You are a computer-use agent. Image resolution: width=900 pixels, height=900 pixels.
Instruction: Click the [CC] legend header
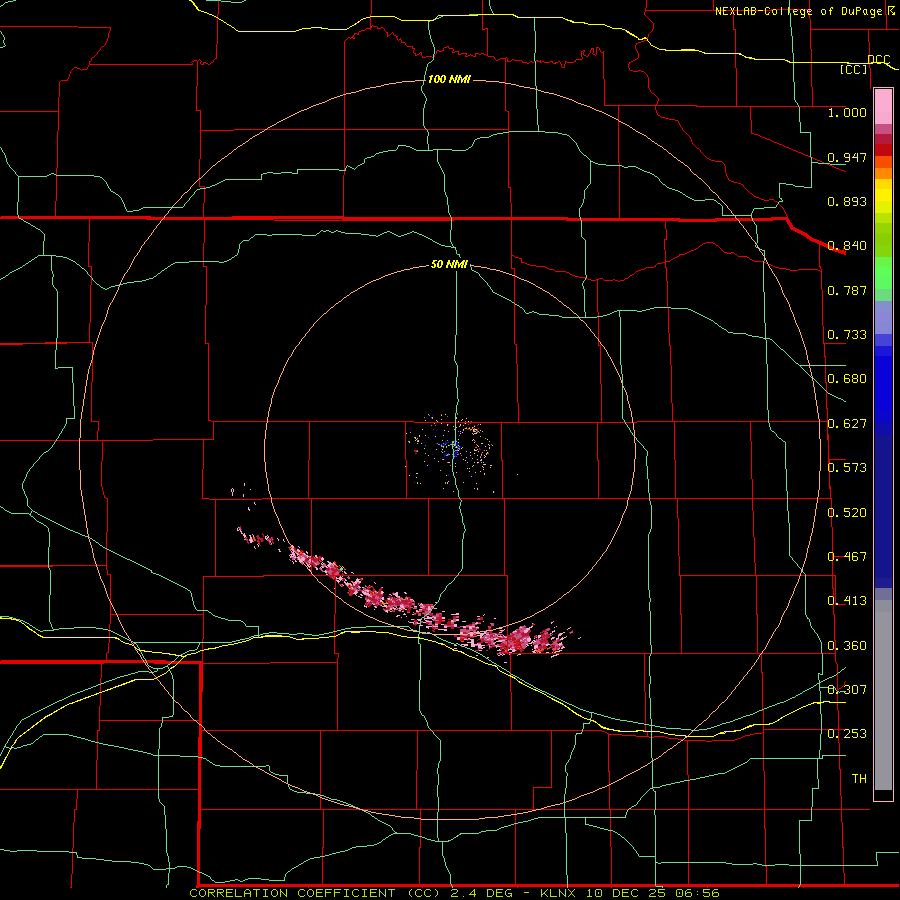[x=854, y=69]
